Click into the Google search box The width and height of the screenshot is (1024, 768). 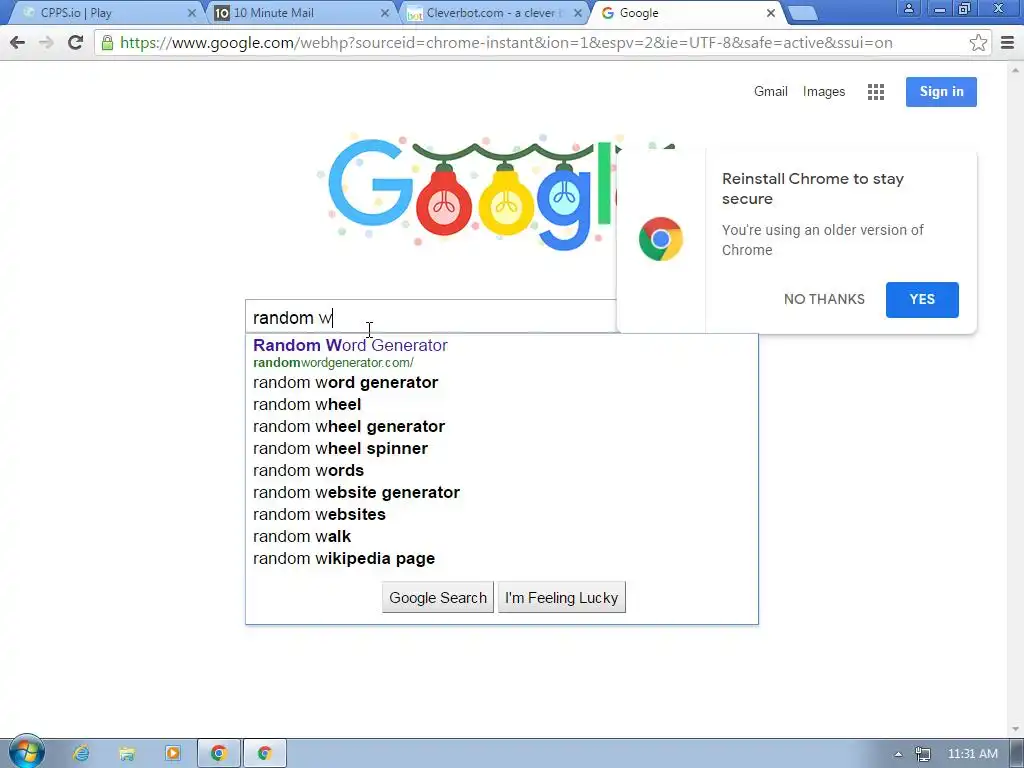431,317
